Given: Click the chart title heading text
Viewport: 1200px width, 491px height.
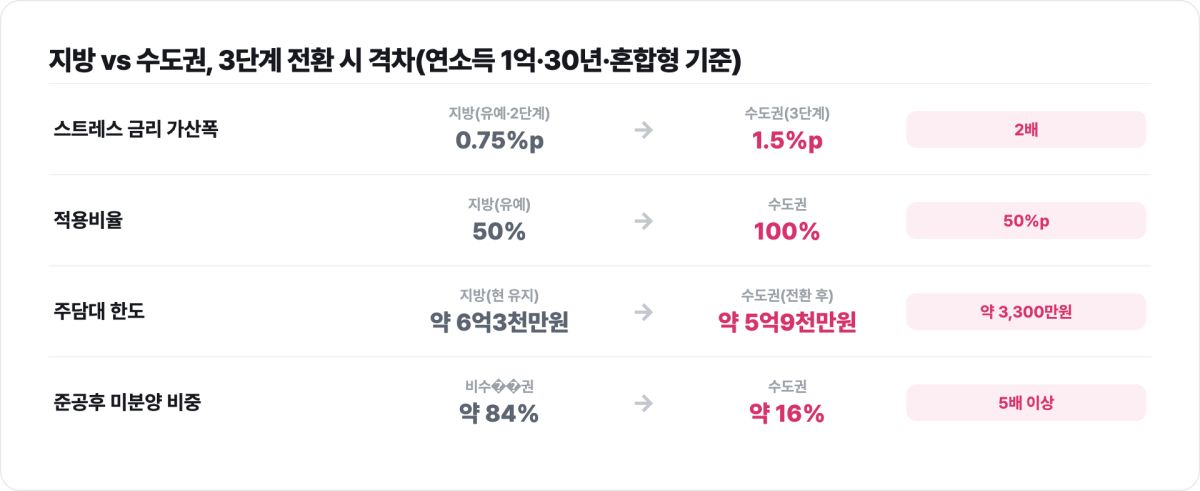Looking at the screenshot, I should coord(395,61).
